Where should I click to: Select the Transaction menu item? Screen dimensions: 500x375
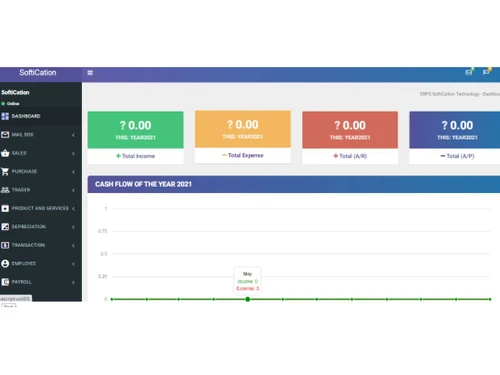coord(41,245)
